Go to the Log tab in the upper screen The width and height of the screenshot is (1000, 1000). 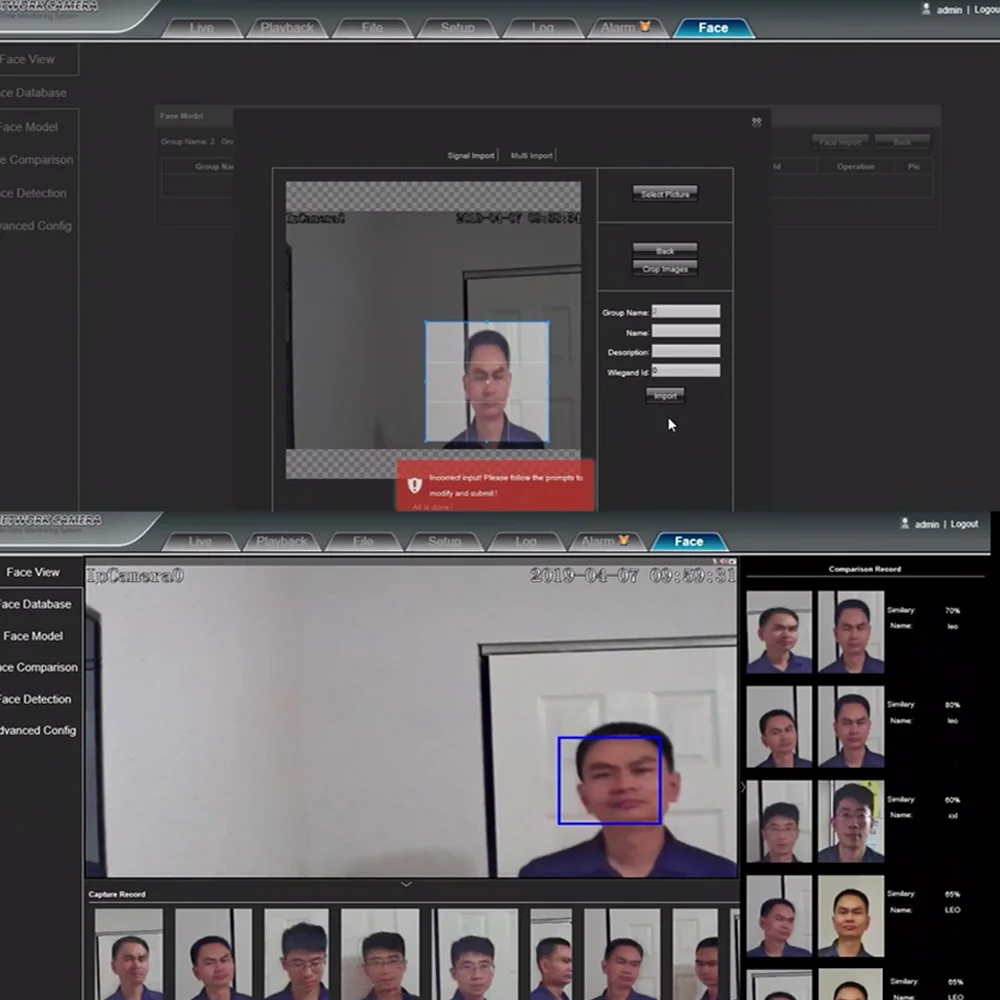coord(543,27)
